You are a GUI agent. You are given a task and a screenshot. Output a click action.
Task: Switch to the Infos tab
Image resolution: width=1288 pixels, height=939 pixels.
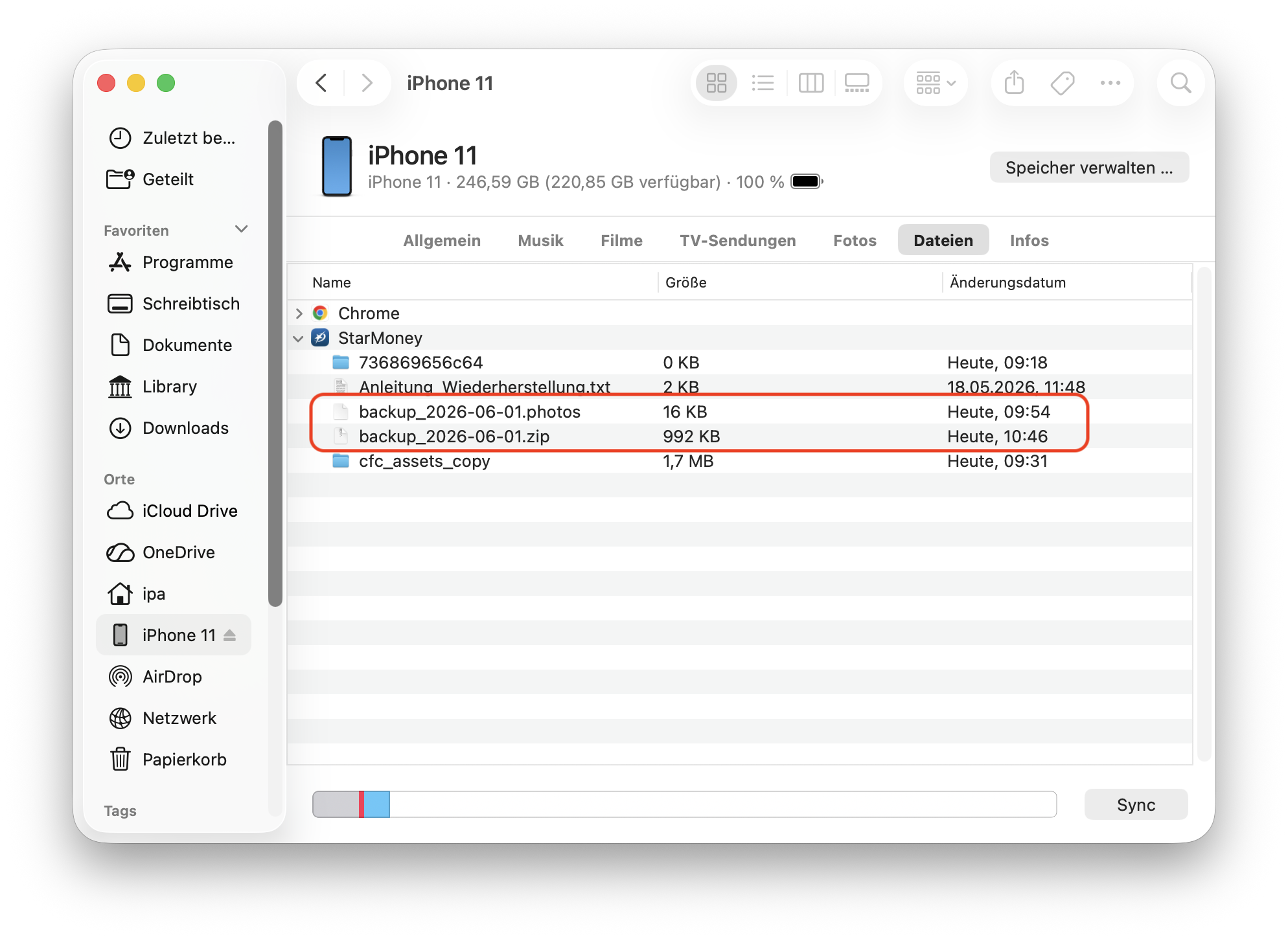pos(1029,240)
